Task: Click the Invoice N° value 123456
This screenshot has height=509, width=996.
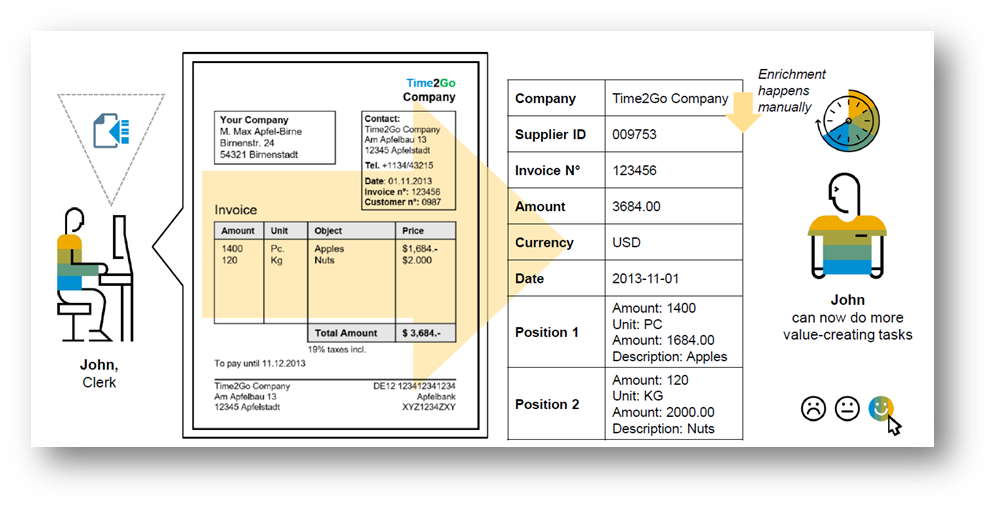Action: coord(634,171)
